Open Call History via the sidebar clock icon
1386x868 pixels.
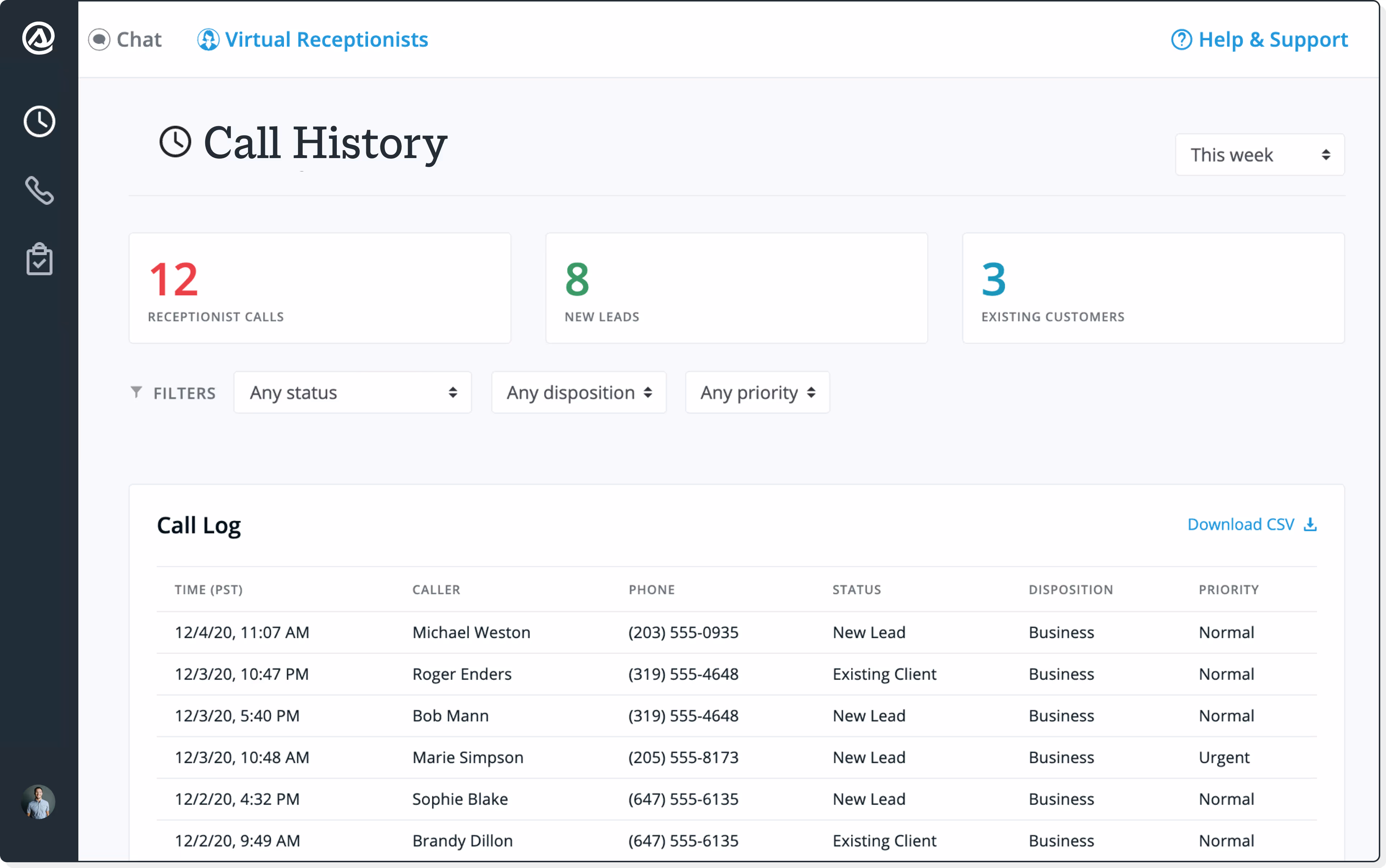(x=39, y=121)
